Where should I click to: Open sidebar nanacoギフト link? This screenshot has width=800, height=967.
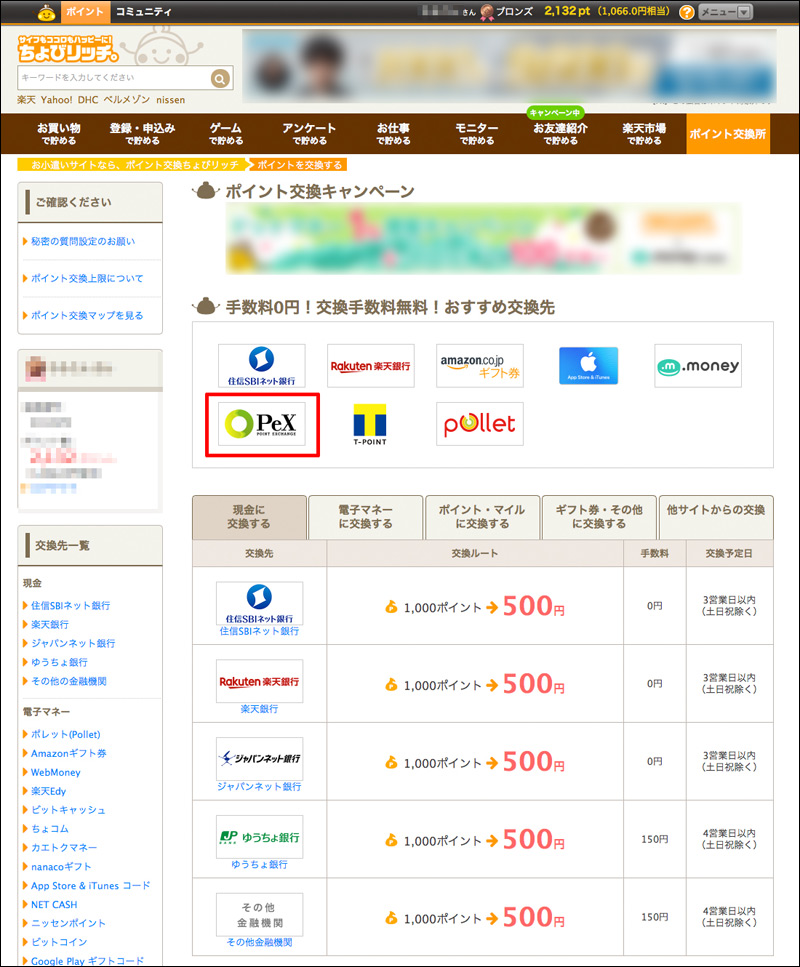click(61, 866)
